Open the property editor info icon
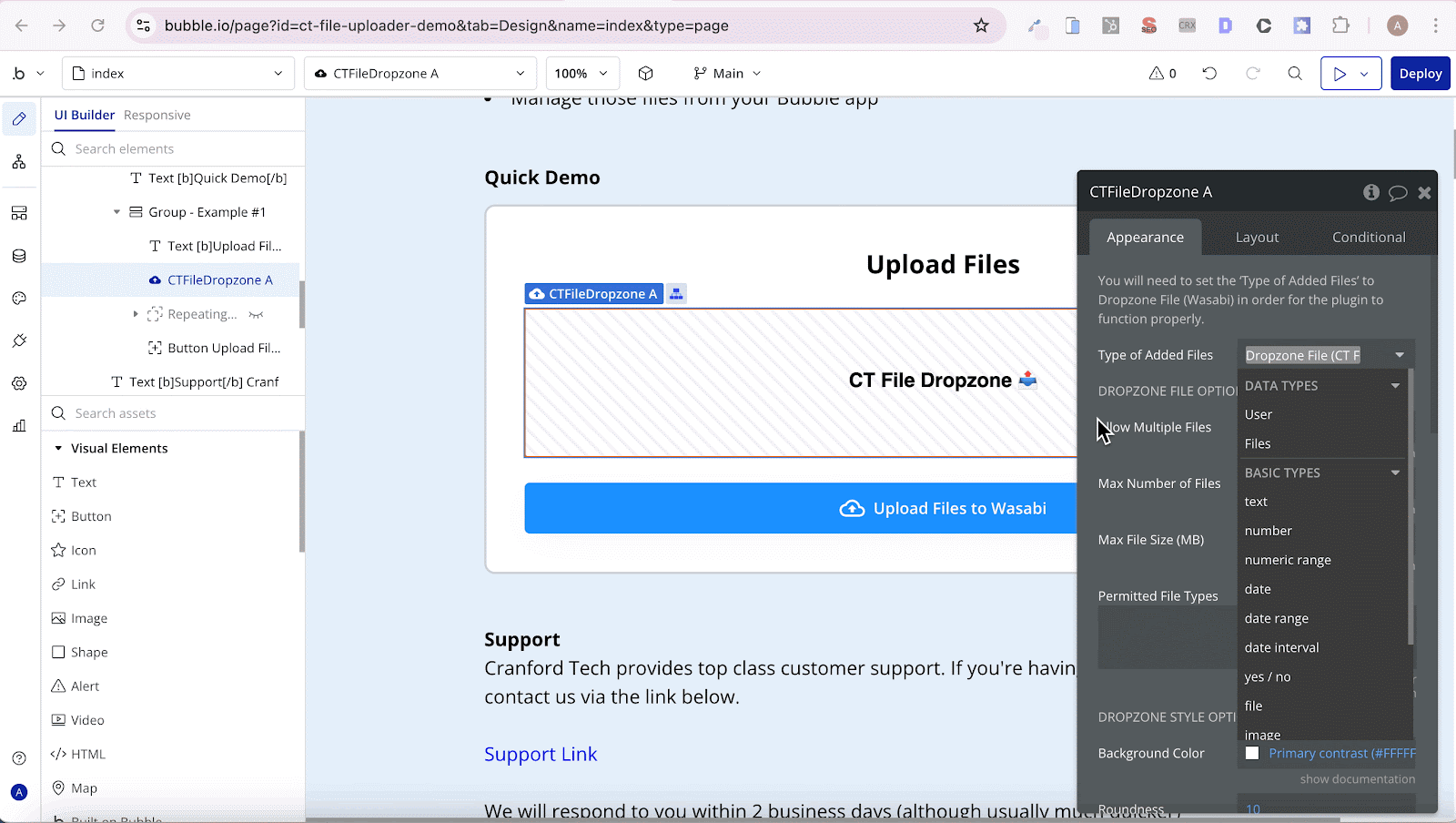Screen dimensions: 1456x823 pos(1371,192)
